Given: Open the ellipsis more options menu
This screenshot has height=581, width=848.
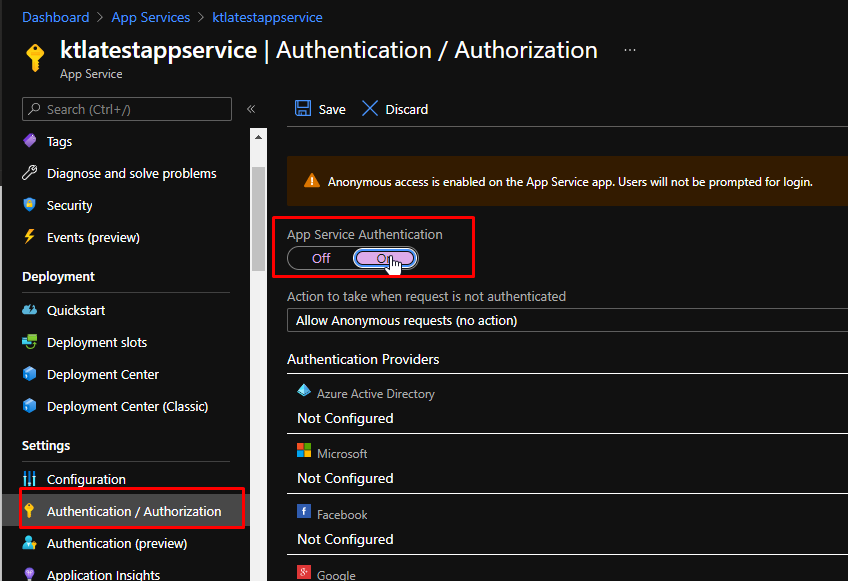Looking at the screenshot, I should [630, 50].
